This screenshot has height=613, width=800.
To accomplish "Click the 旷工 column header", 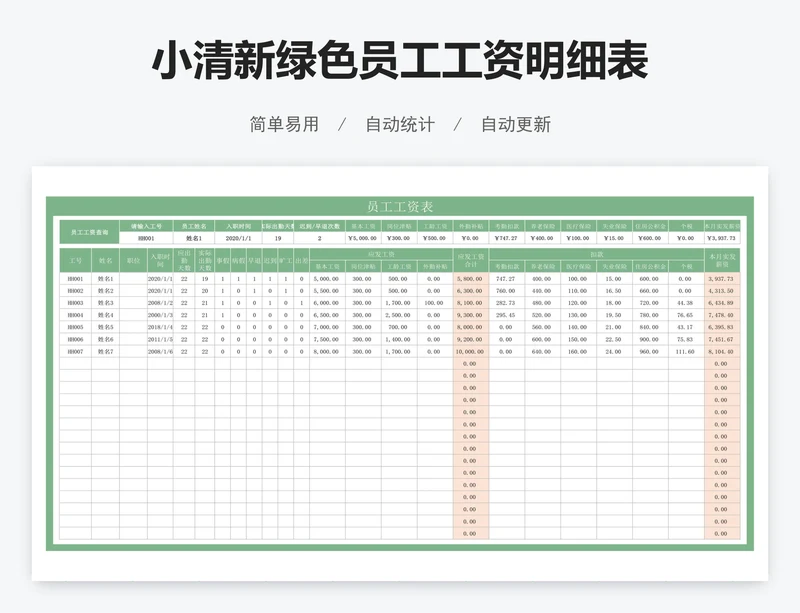I will tap(286, 261).
